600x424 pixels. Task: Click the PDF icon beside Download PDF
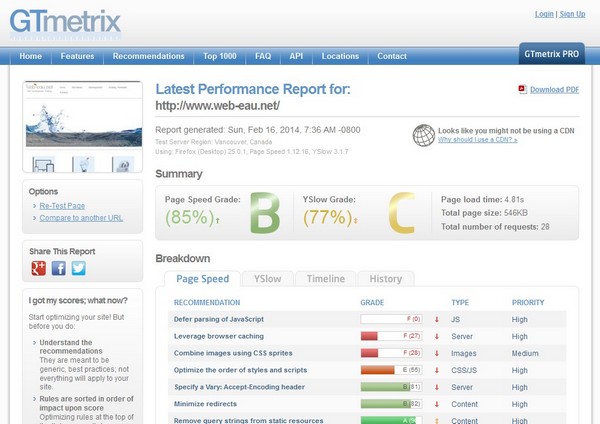522,89
